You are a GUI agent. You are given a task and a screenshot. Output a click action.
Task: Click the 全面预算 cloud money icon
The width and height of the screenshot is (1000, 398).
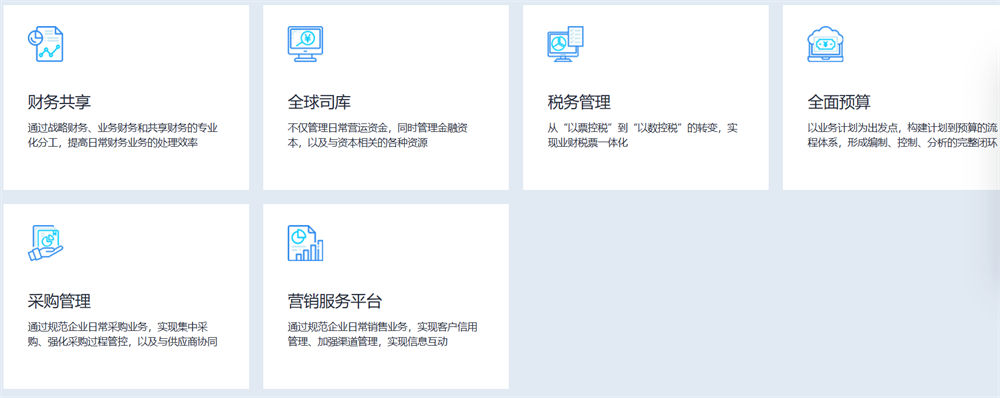pos(825,44)
